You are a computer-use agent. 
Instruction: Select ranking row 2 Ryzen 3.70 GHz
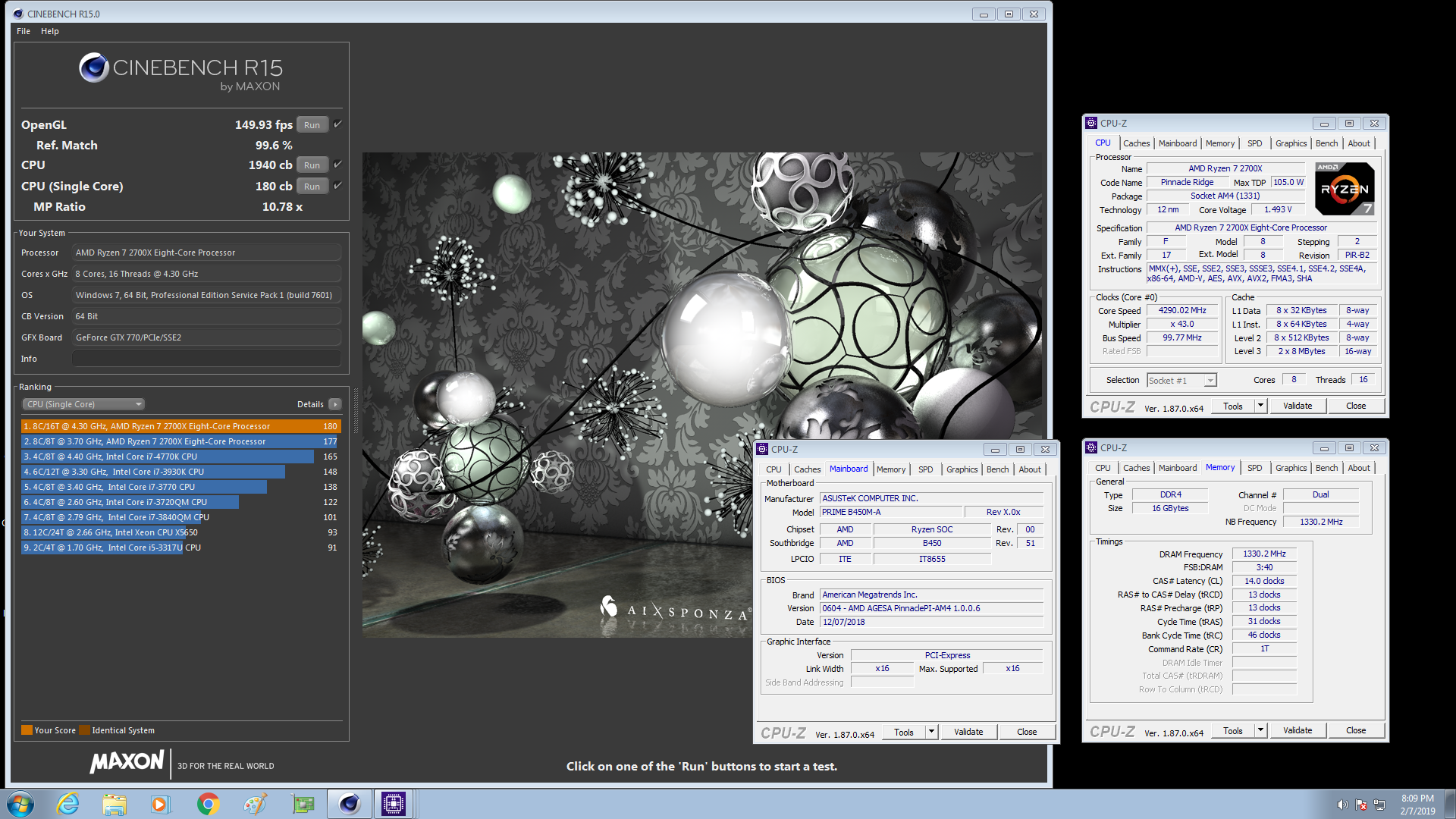[x=180, y=441]
